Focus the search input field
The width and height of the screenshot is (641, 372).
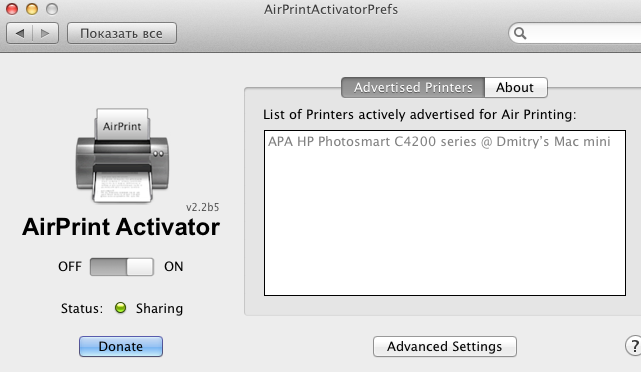click(575, 33)
